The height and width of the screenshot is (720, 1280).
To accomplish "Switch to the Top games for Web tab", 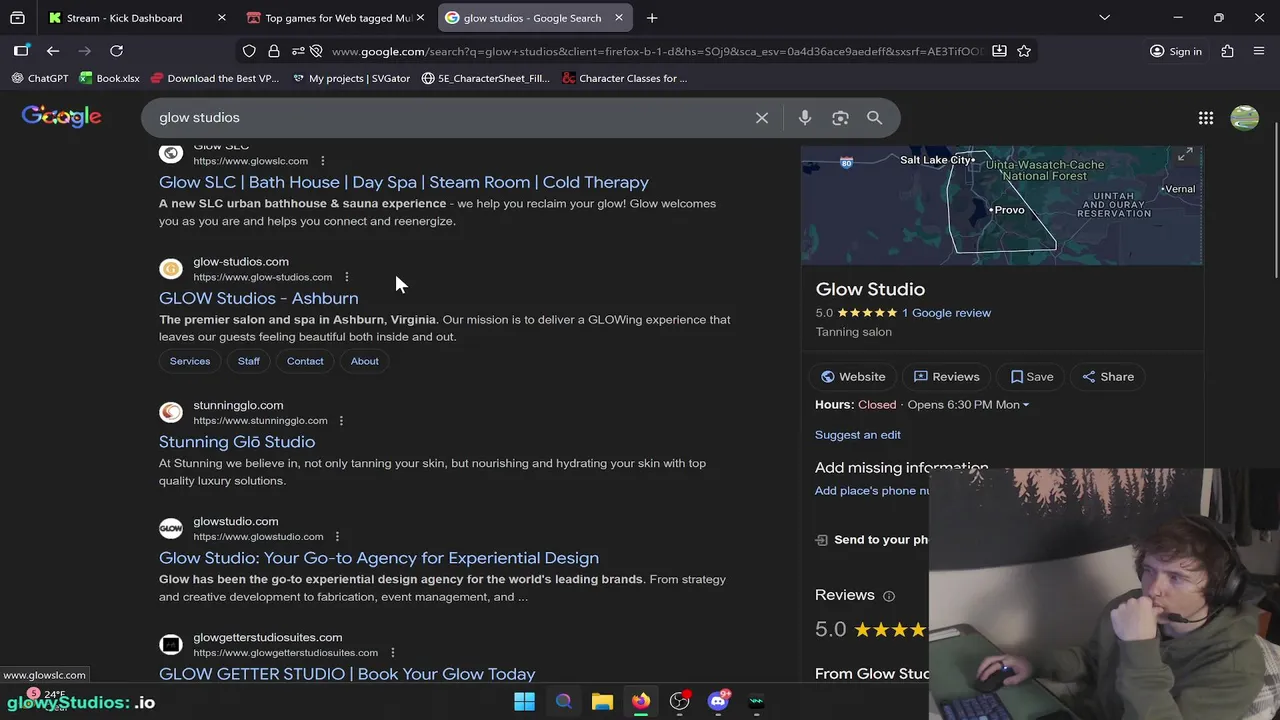I will tap(338, 18).
